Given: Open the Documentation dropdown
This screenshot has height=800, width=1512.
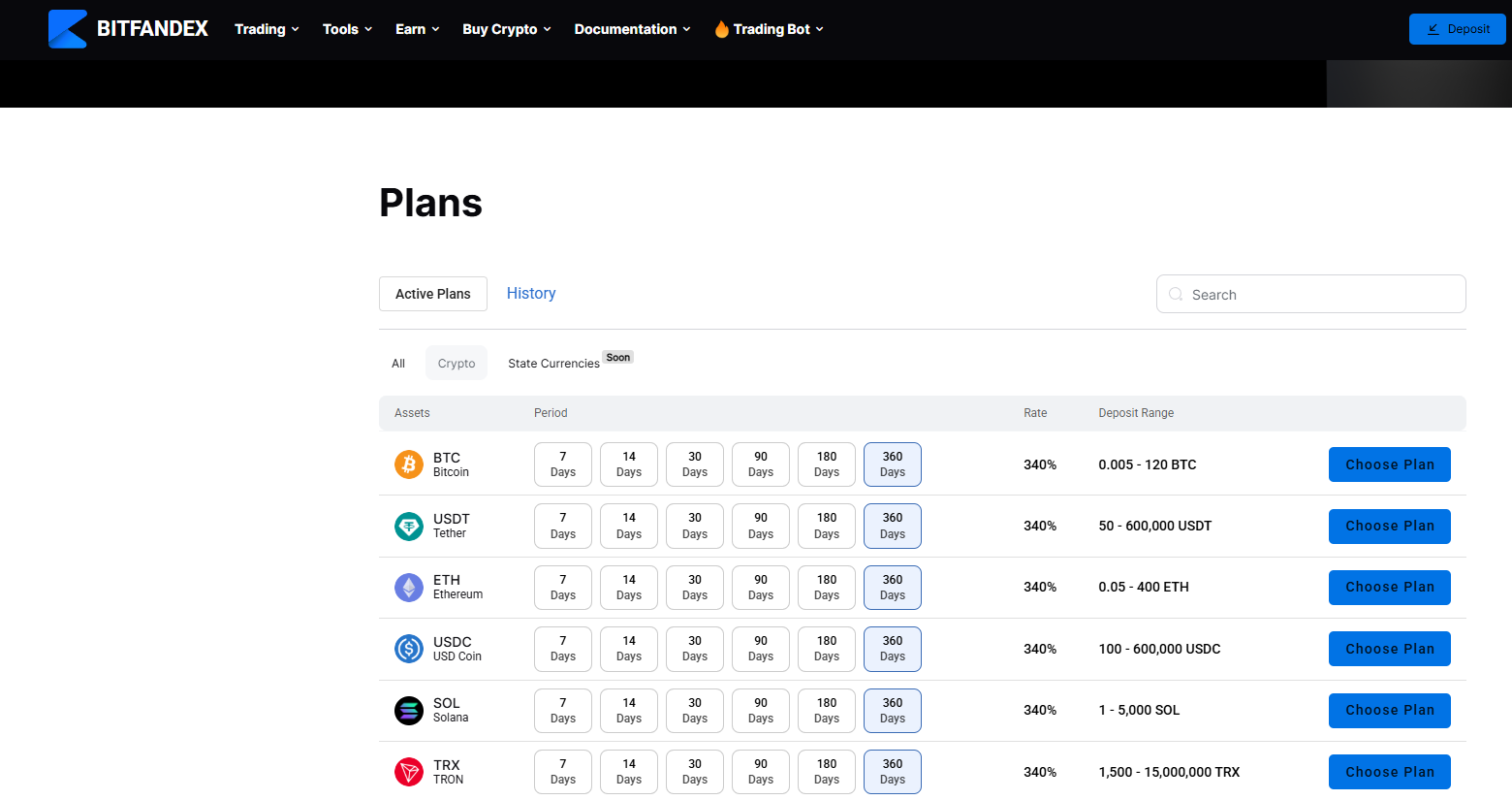Looking at the screenshot, I should 633,29.
